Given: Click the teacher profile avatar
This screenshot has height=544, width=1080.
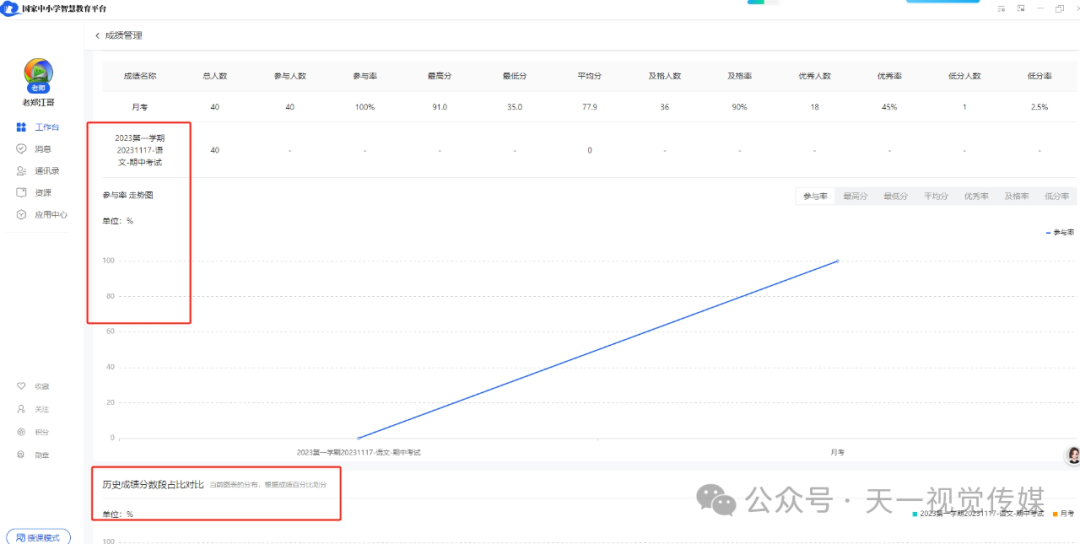Looking at the screenshot, I should [x=39, y=73].
